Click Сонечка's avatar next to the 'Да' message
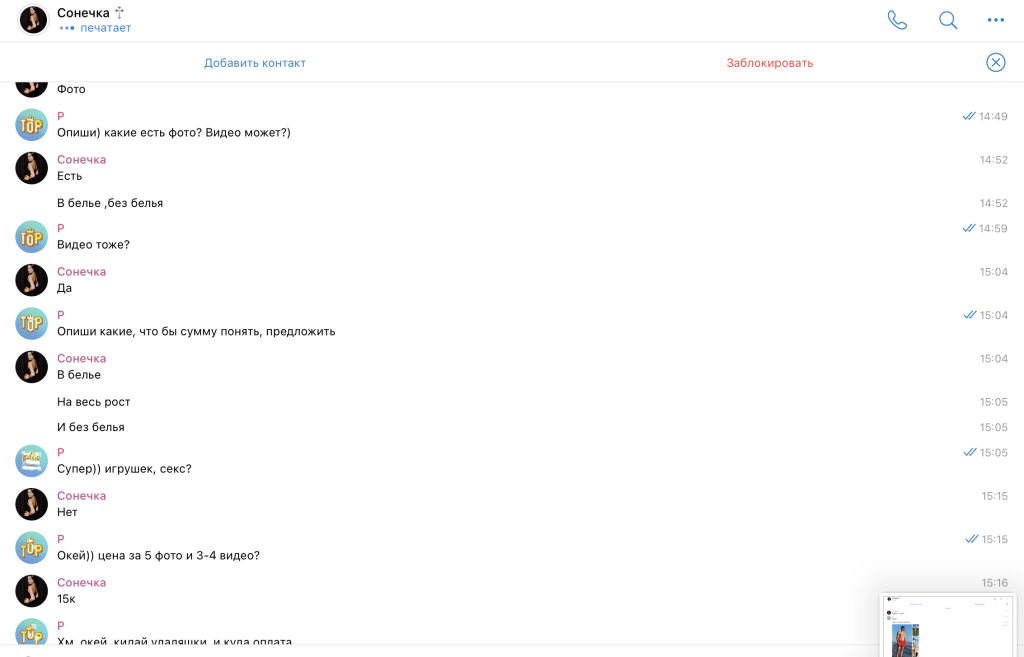The width and height of the screenshot is (1024, 657). coord(32,280)
